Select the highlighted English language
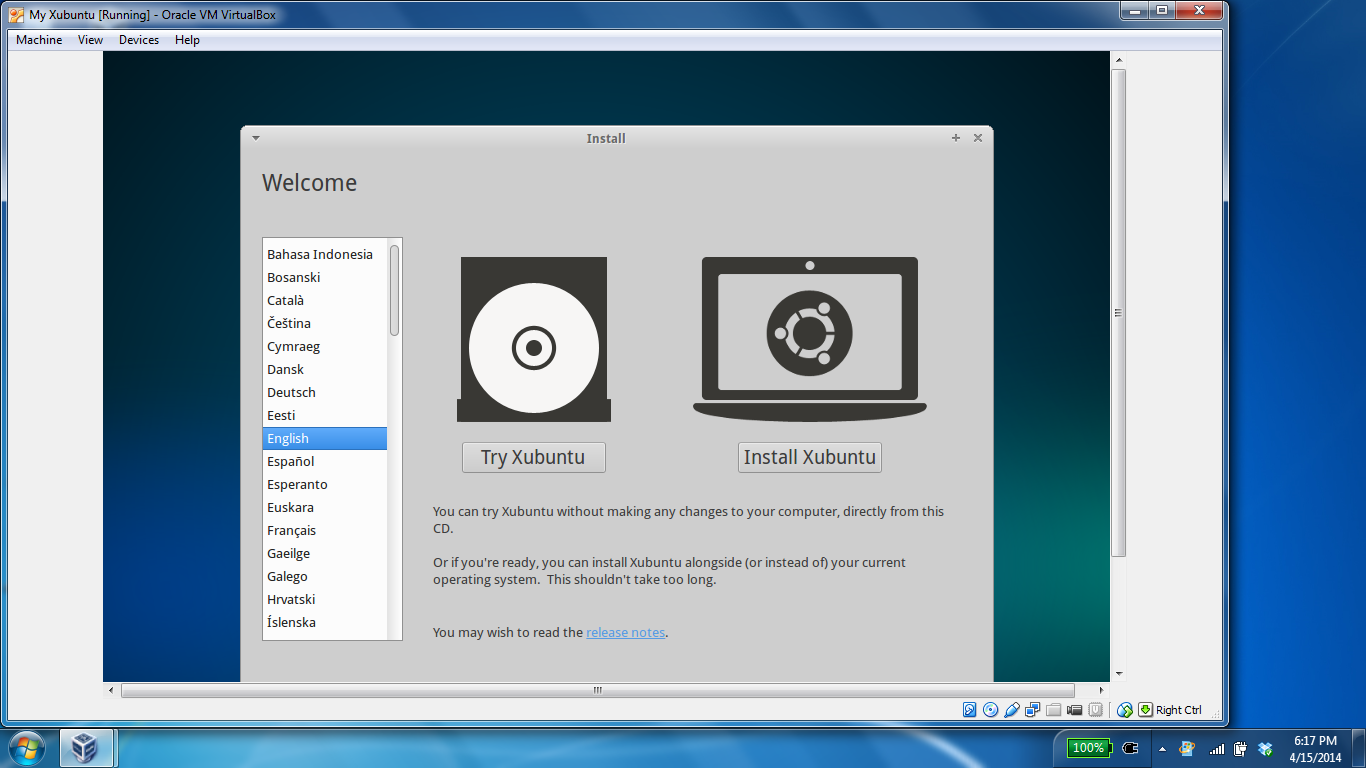This screenshot has height=768, width=1366. click(325, 438)
